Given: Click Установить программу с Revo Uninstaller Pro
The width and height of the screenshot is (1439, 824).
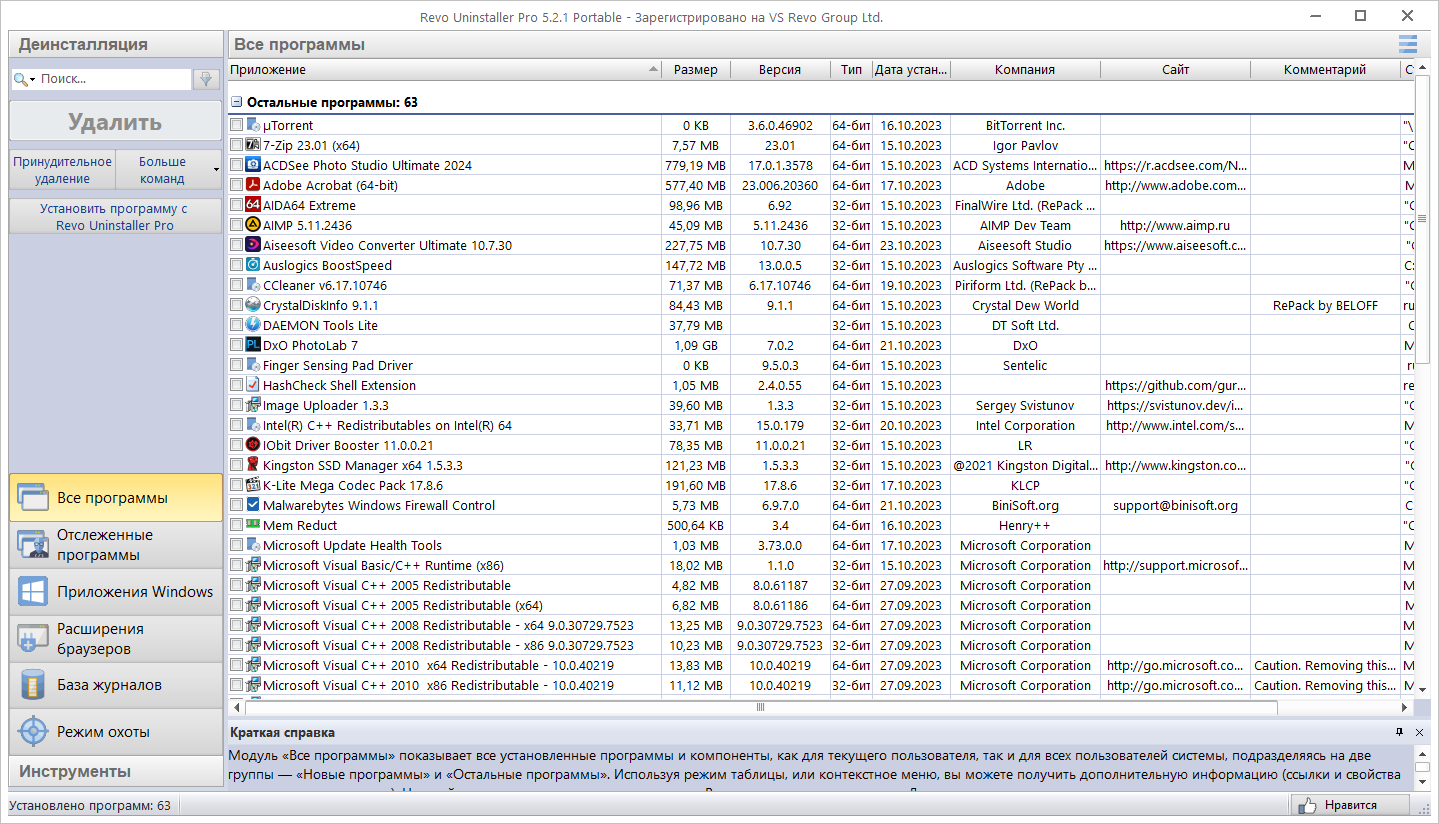Looking at the screenshot, I should [x=115, y=217].
